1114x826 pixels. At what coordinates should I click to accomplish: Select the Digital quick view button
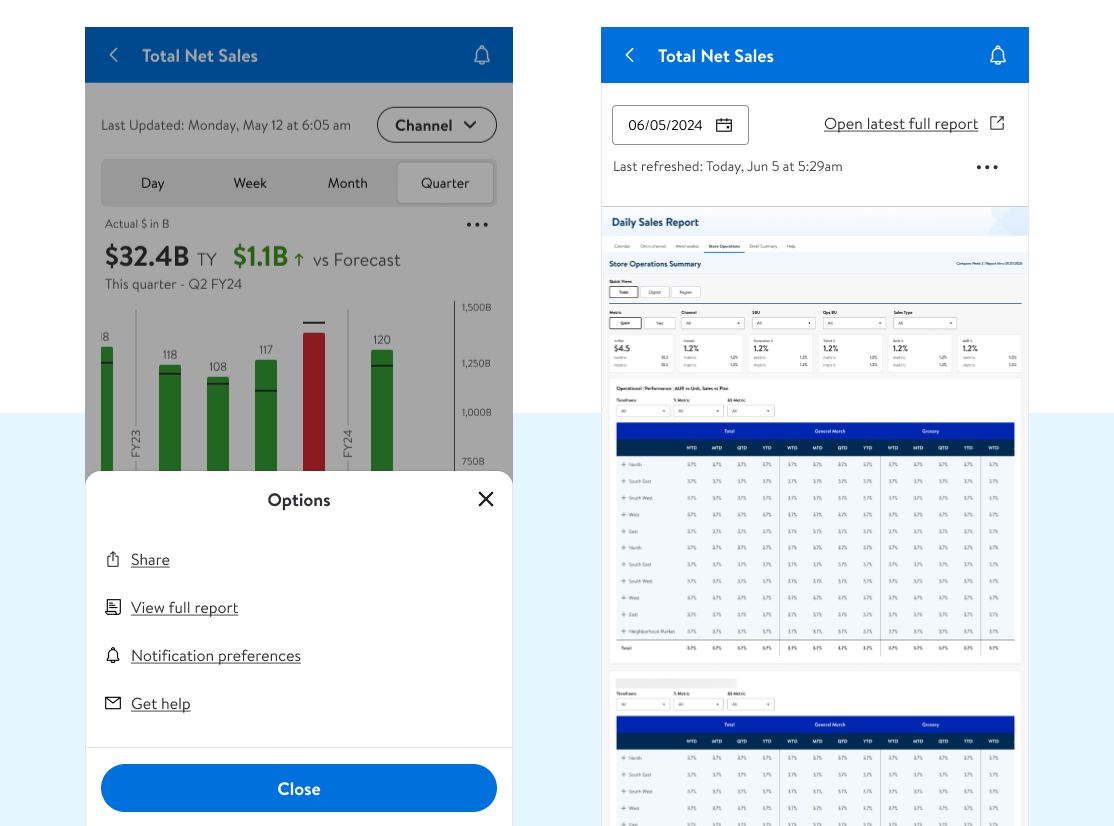[654, 292]
